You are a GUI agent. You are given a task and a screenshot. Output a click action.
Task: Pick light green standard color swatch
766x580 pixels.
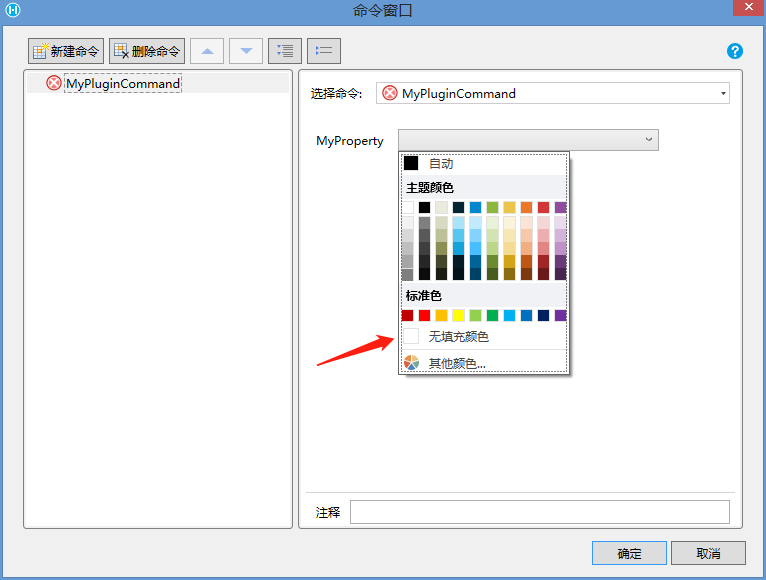475,316
